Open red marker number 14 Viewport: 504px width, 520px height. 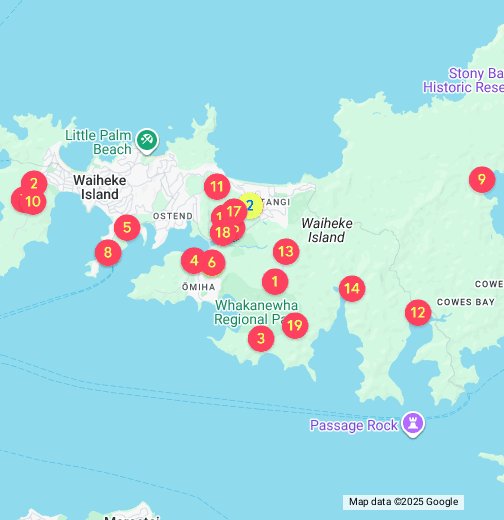(352, 289)
